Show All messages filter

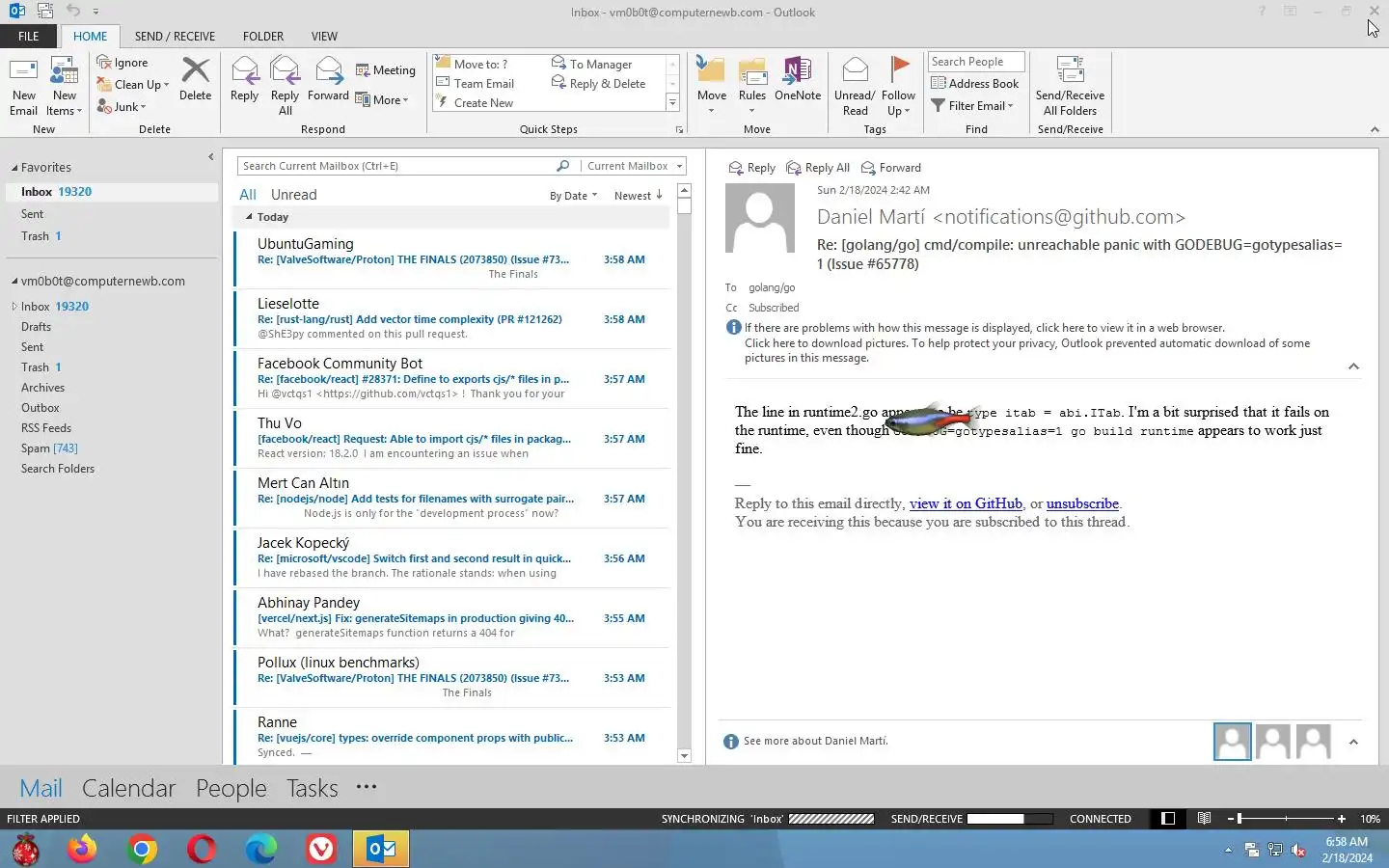click(x=248, y=195)
